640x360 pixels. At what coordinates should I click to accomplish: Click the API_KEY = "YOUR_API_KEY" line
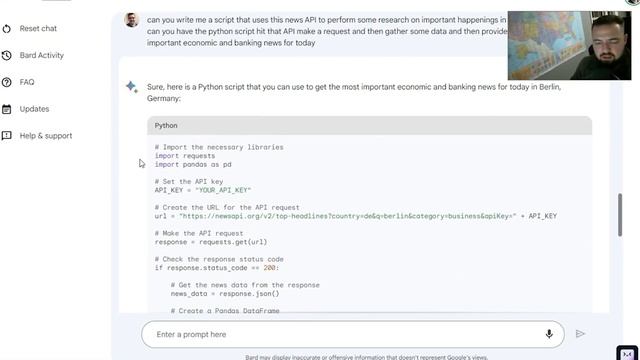pyautogui.click(x=203, y=190)
